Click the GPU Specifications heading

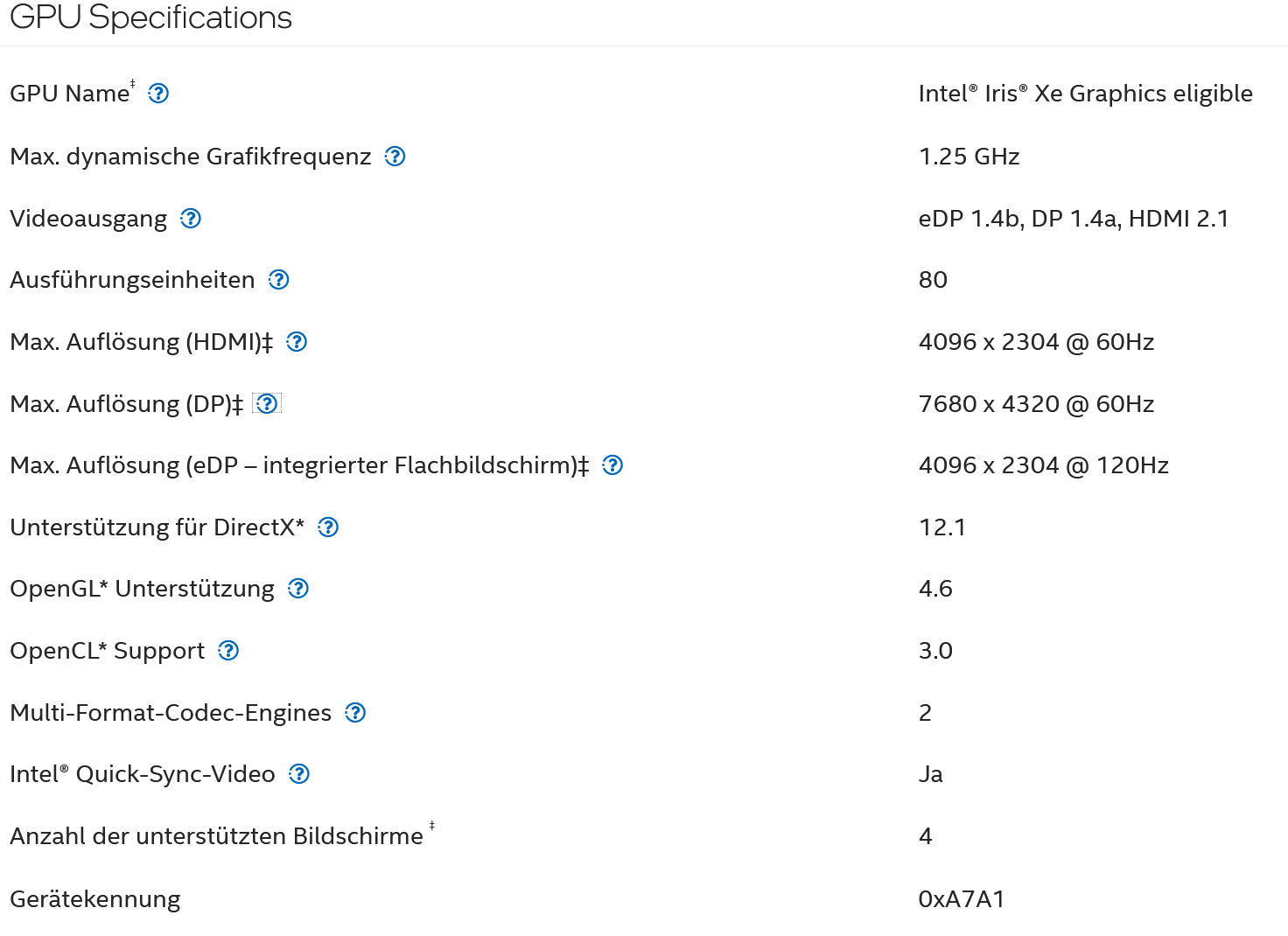[x=150, y=17]
